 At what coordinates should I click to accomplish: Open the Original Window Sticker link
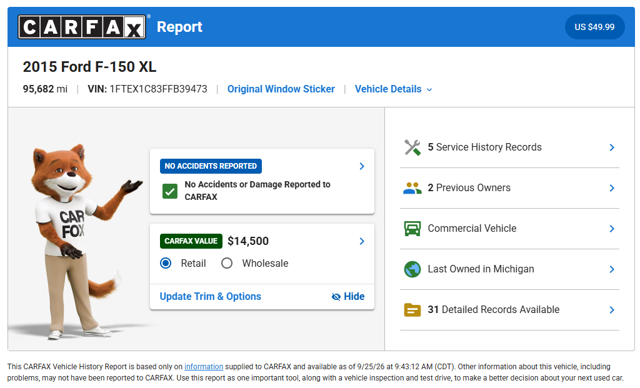pos(281,89)
